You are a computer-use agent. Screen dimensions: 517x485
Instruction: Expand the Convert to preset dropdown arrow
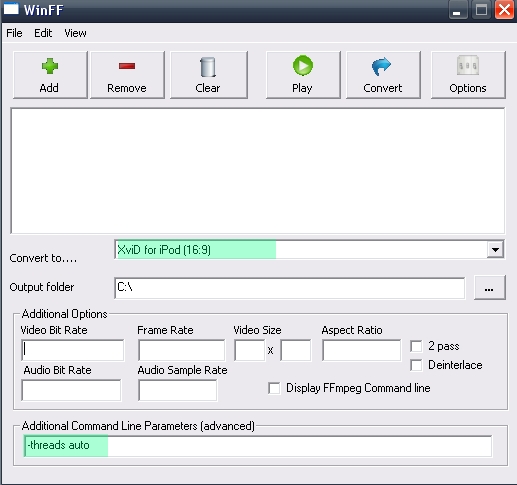495,250
